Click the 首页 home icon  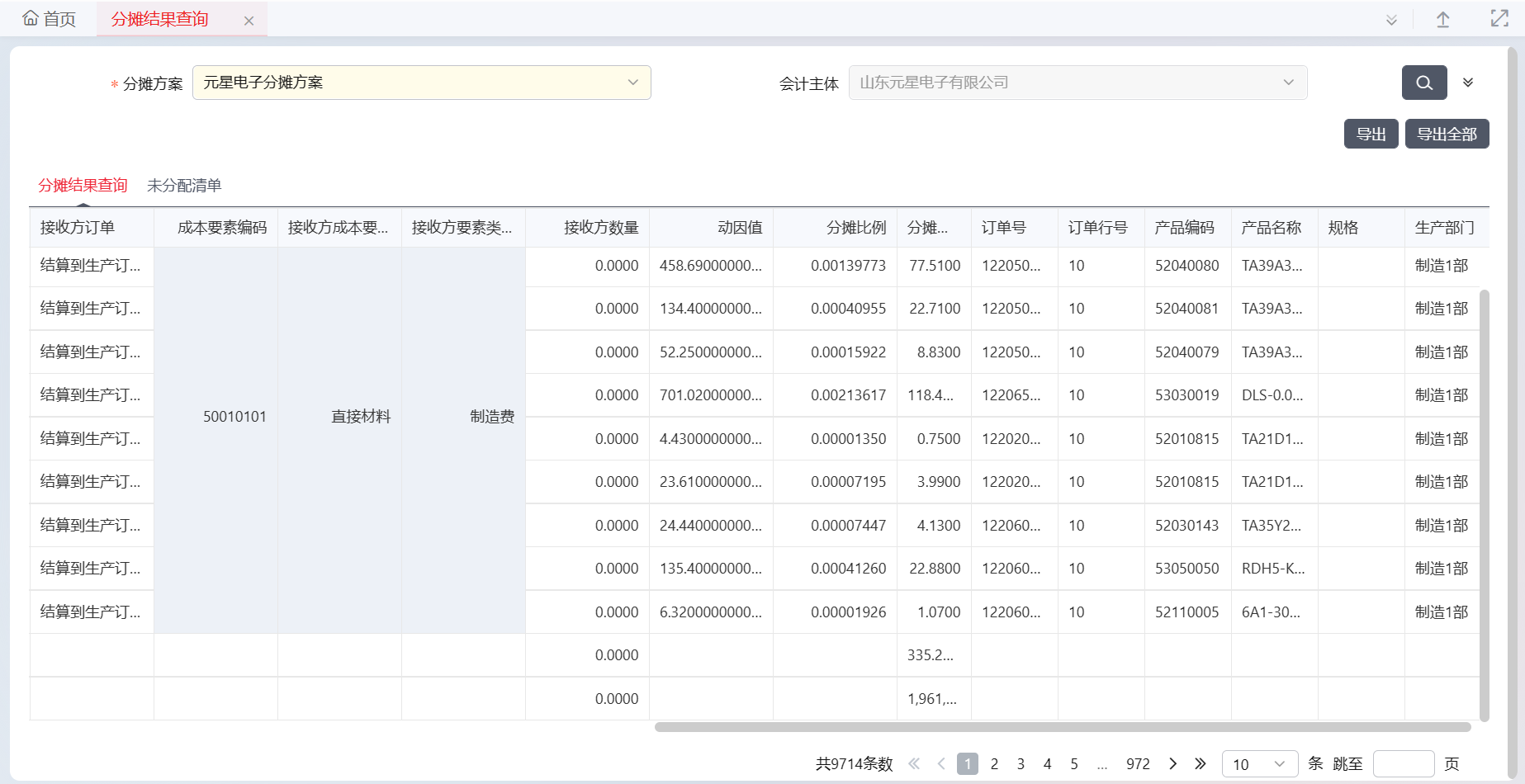coord(30,17)
